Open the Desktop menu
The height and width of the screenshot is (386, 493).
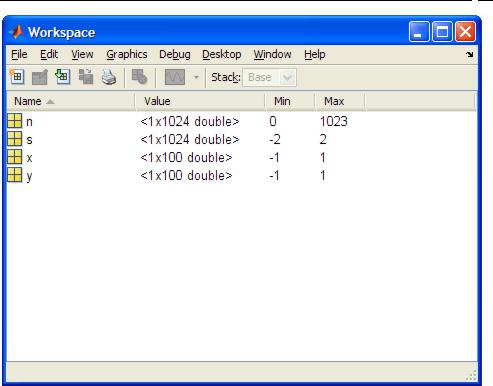point(222,54)
